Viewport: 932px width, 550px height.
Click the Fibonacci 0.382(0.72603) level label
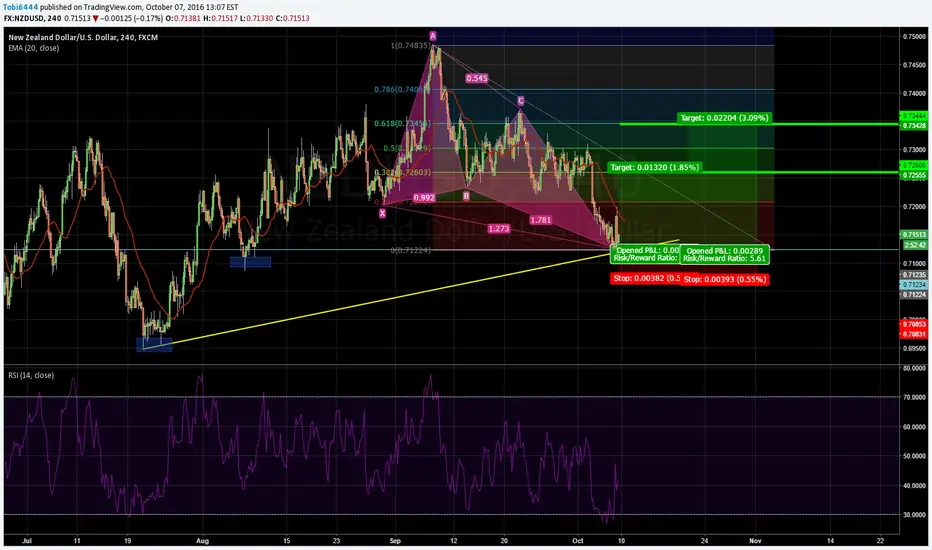coord(402,172)
